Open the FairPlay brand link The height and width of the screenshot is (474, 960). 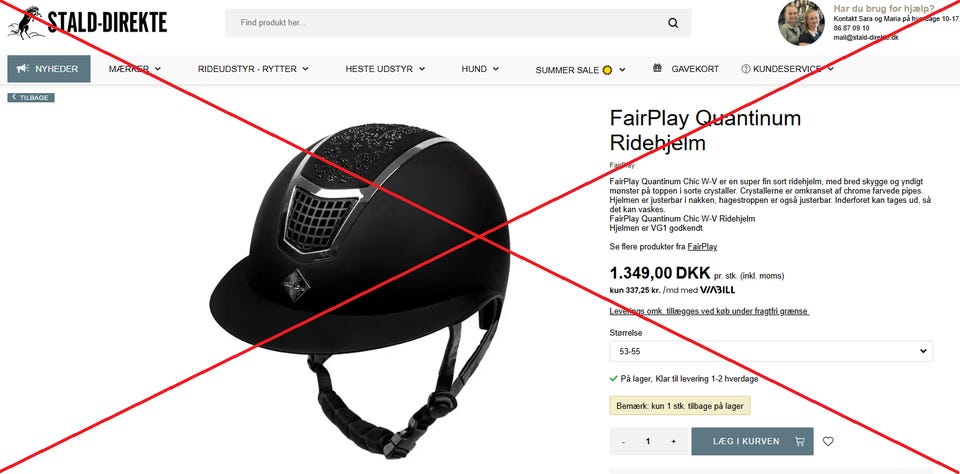point(702,247)
